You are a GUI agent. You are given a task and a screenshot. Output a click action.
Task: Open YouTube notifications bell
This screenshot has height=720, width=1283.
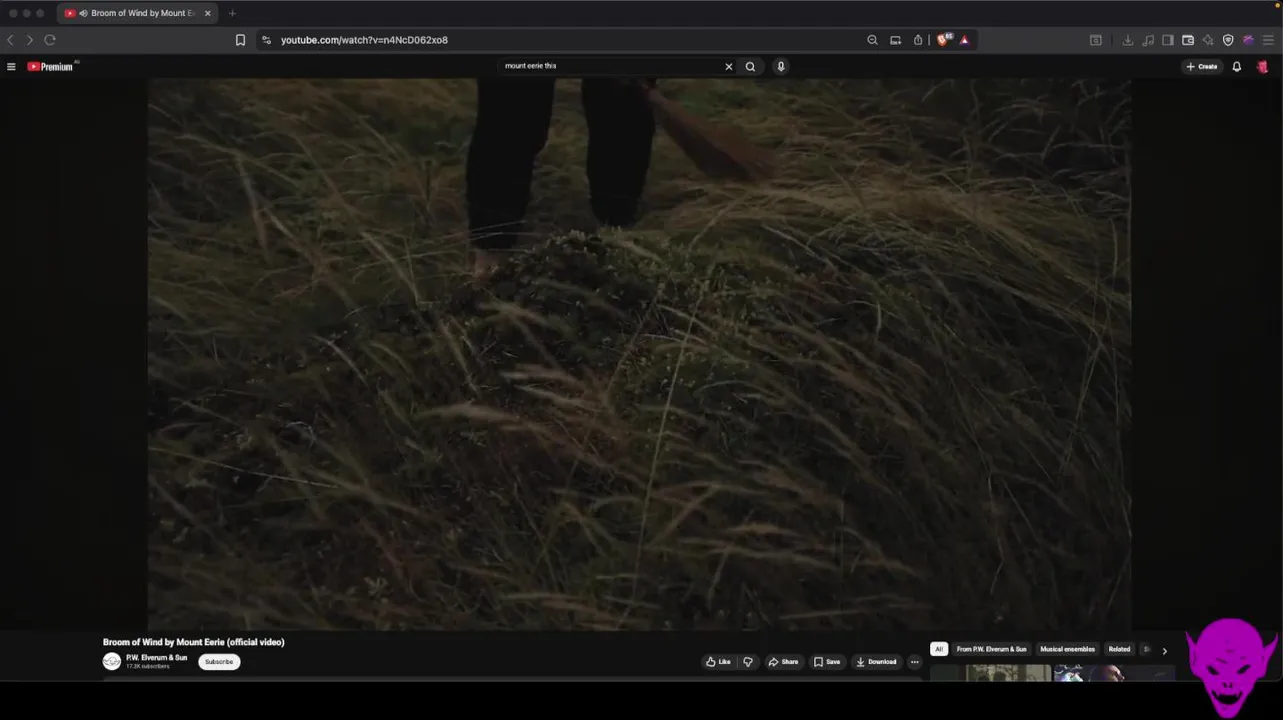point(1237,67)
